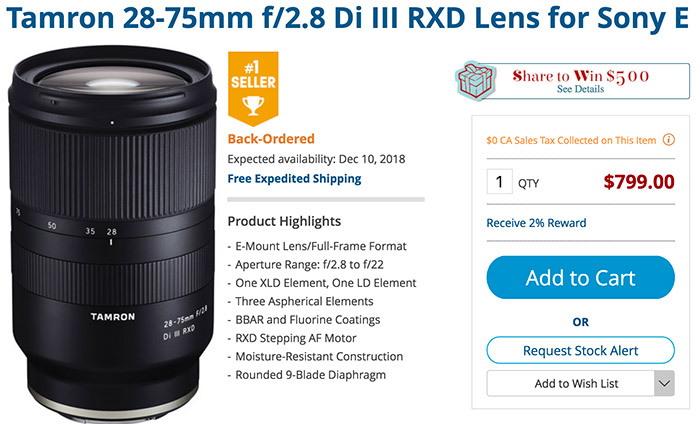Click the quantity input field
Image resolution: width=700 pixels, height=424 pixels.
[x=499, y=182]
